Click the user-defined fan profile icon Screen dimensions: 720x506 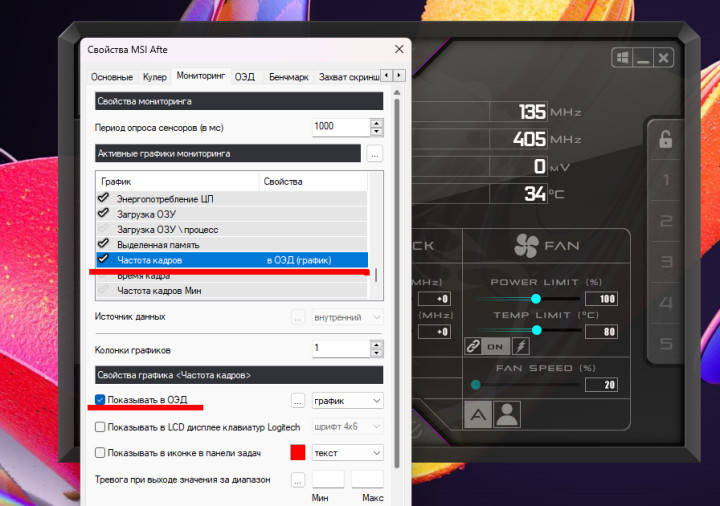507,414
